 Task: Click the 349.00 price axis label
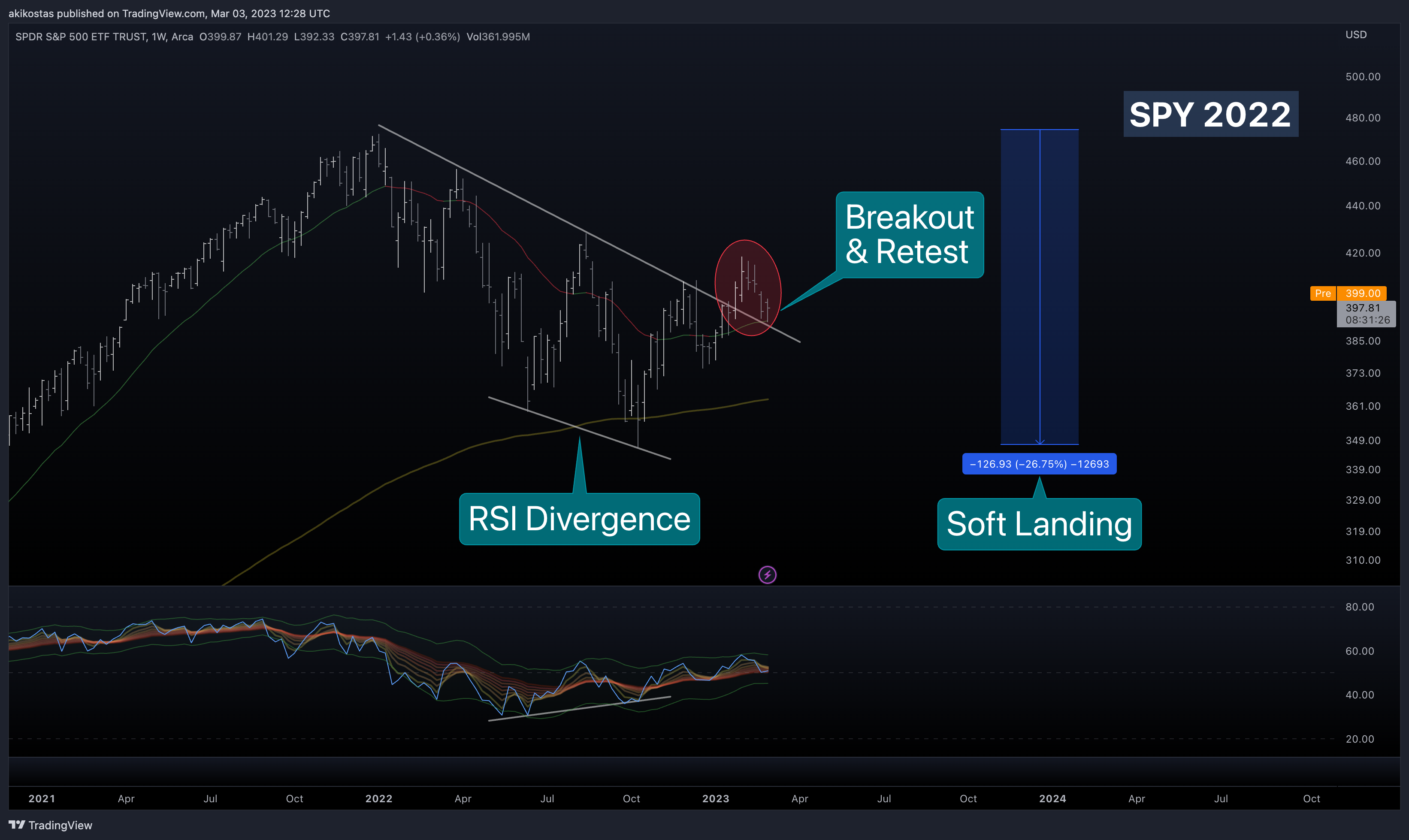(1363, 440)
